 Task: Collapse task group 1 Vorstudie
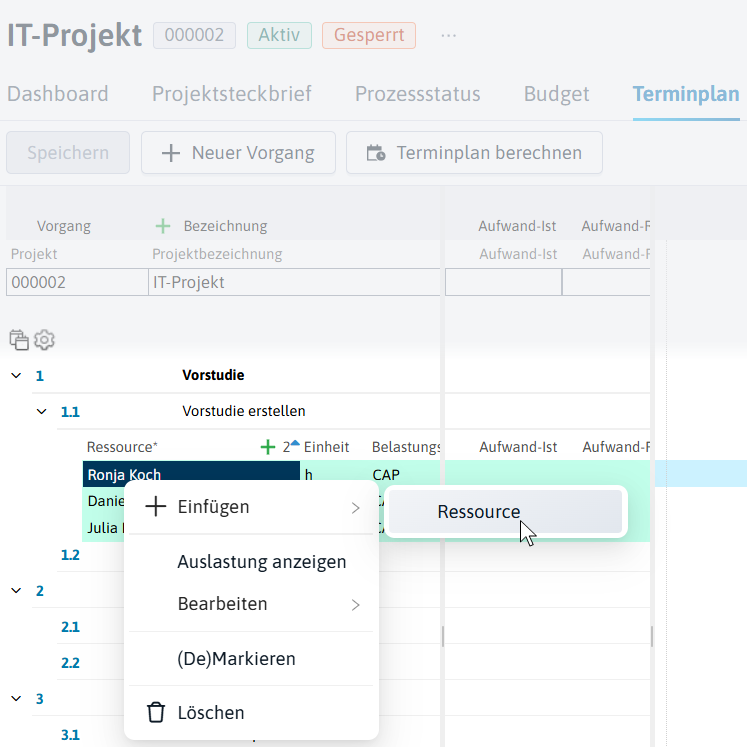coord(16,375)
